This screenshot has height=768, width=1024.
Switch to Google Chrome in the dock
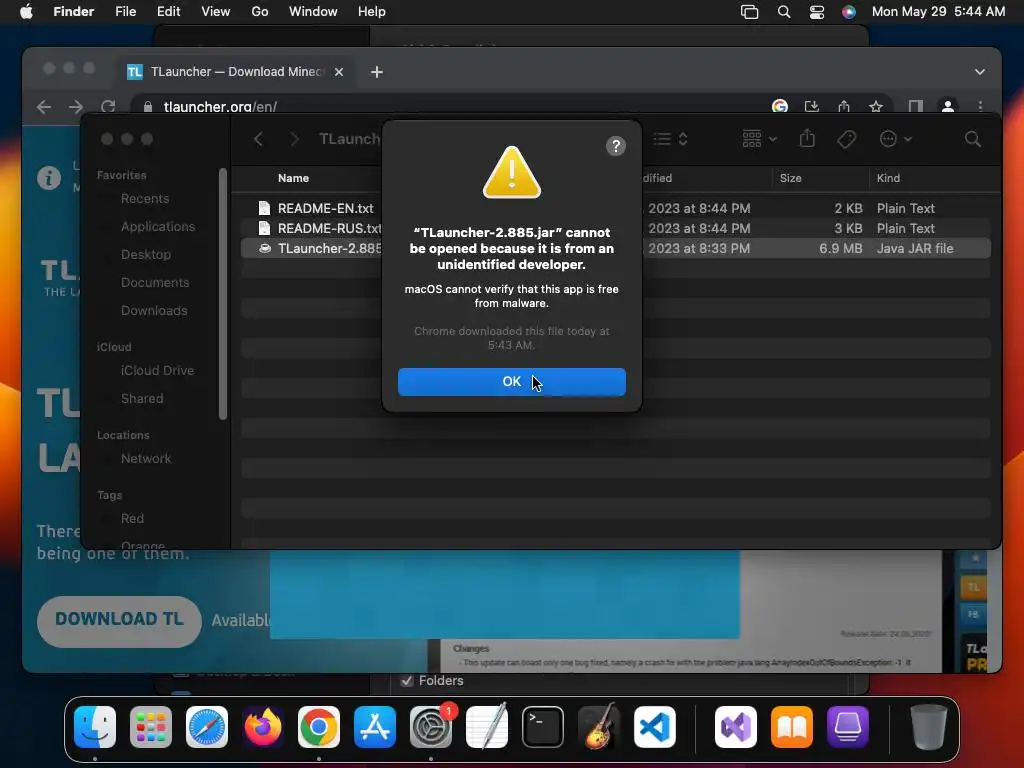(x=319, y=727)
